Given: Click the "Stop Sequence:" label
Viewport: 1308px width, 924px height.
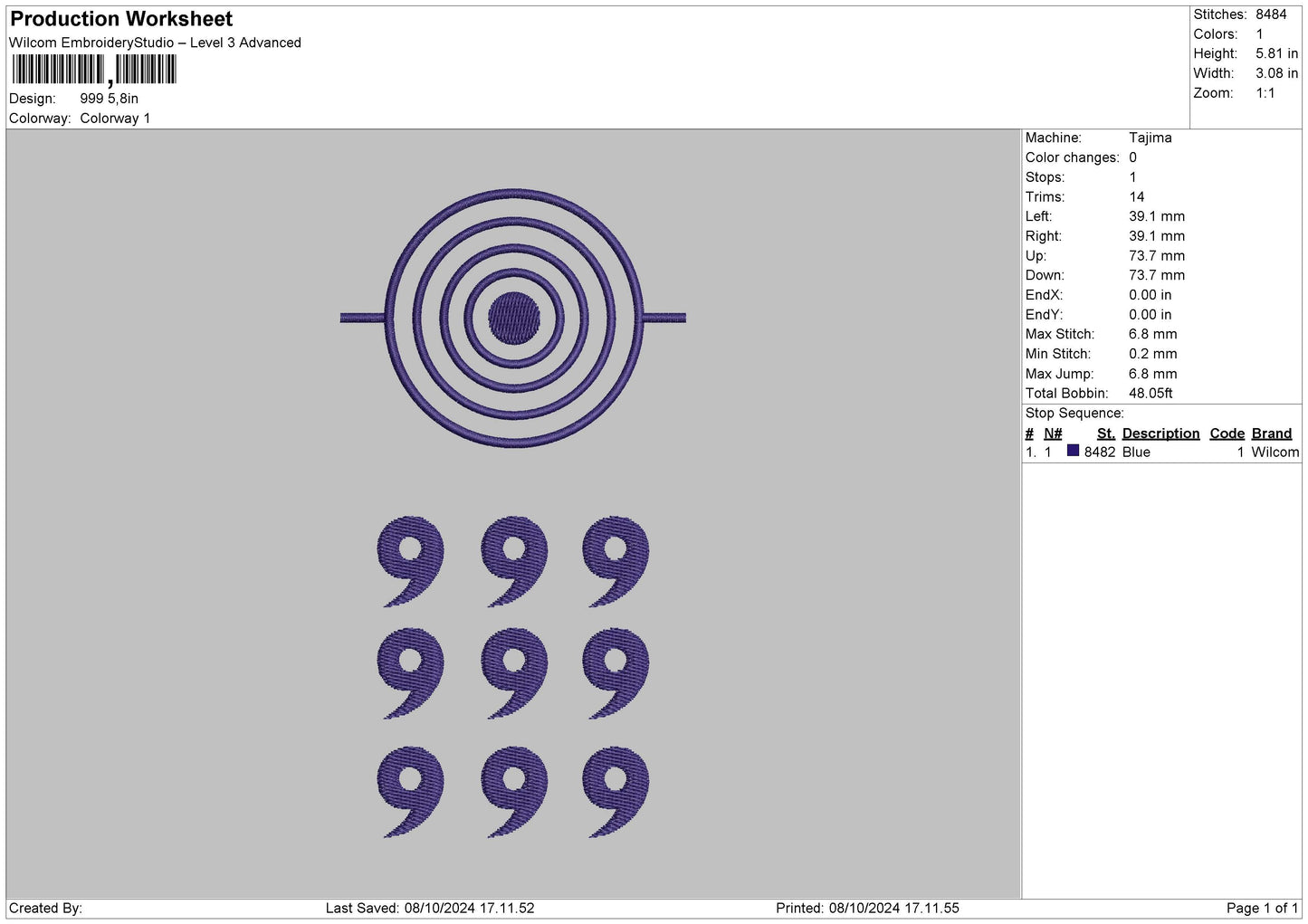Looking at the screenshot, I should (1074, 414).
